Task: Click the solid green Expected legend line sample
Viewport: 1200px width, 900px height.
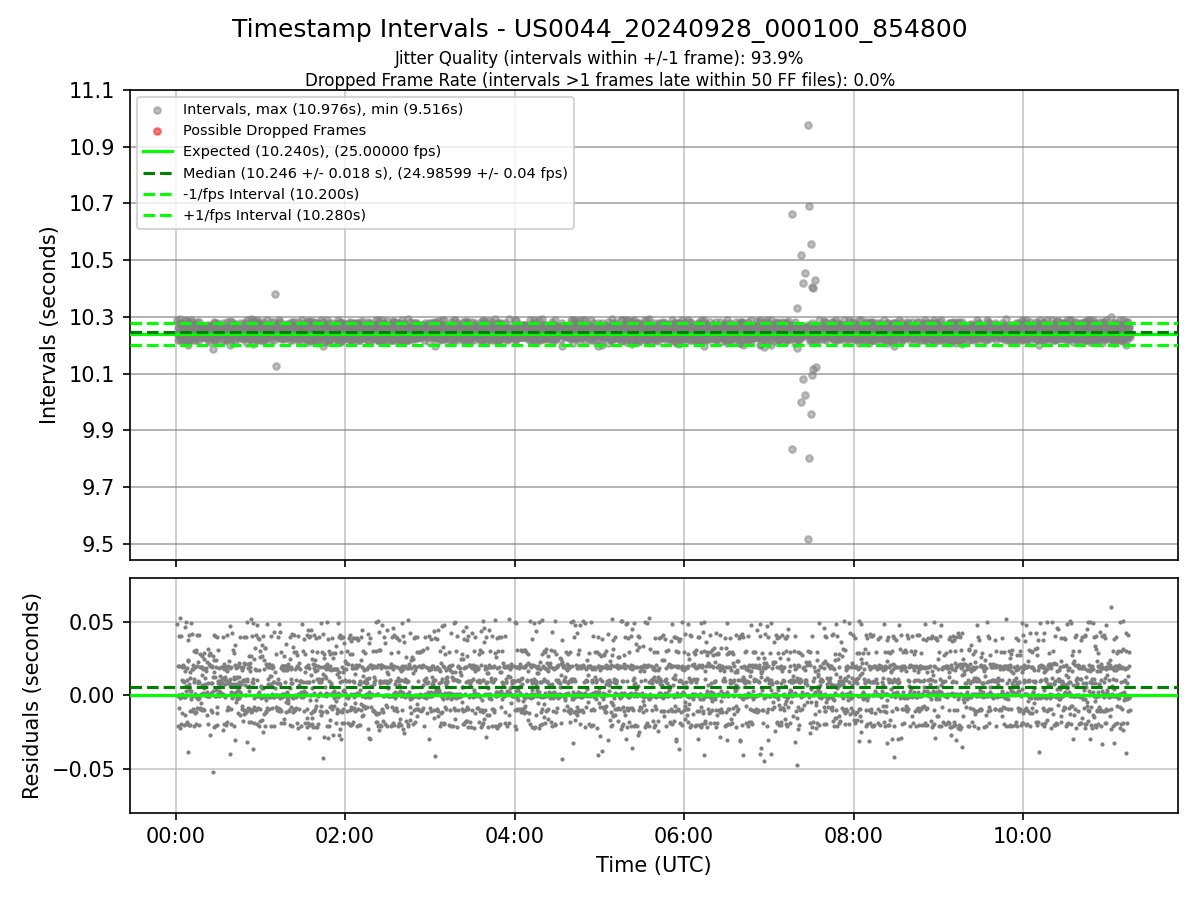Action: [x=157, y=152]
